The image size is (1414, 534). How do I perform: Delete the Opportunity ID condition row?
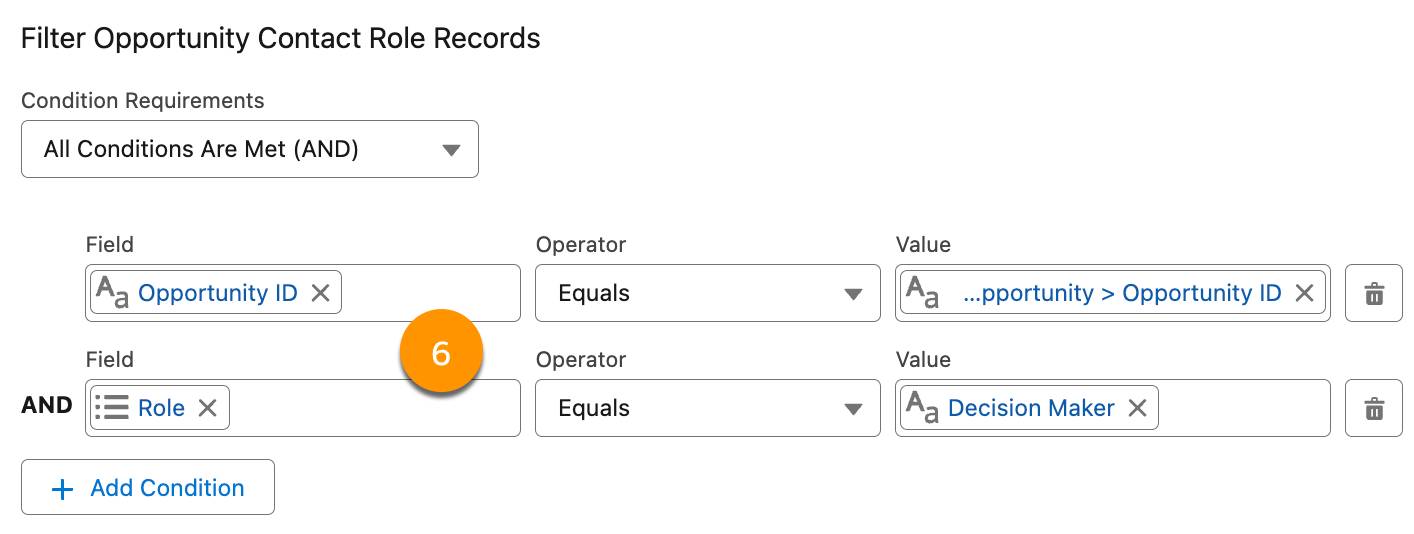[1374, 293]
